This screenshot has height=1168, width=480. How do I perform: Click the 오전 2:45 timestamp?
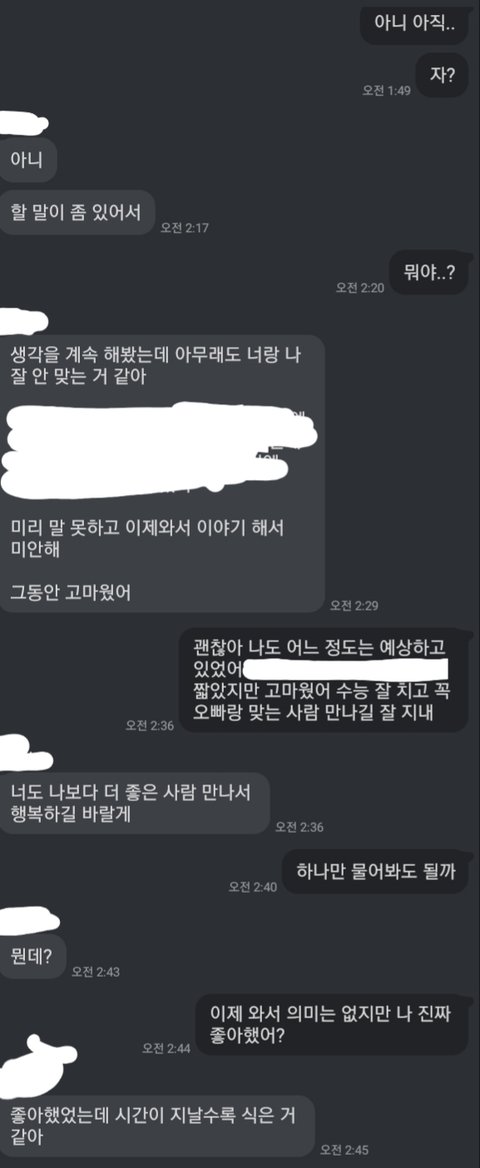(x=344, y=1149)
